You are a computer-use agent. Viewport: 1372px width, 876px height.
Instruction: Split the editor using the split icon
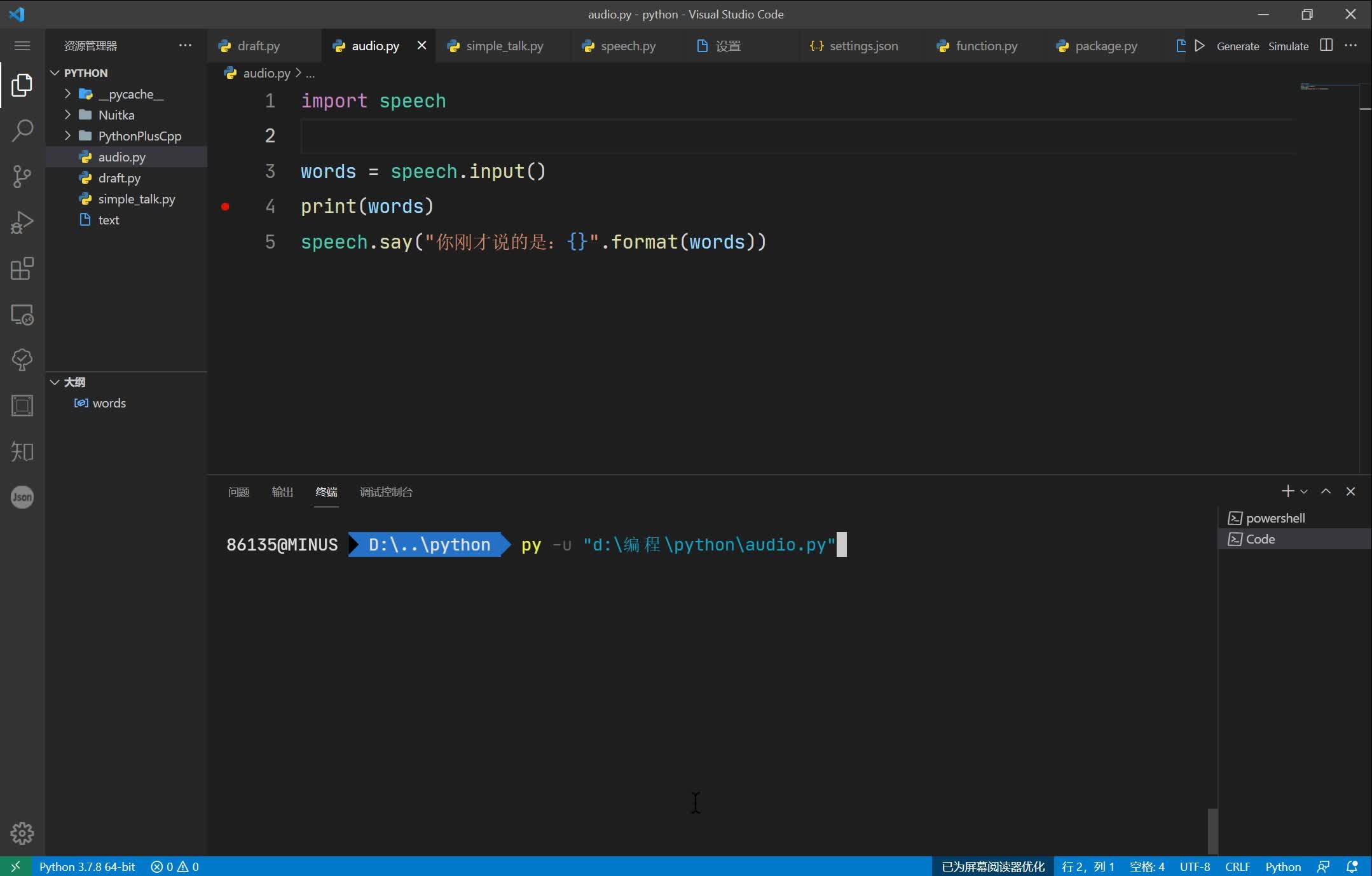coord(1325,45)
